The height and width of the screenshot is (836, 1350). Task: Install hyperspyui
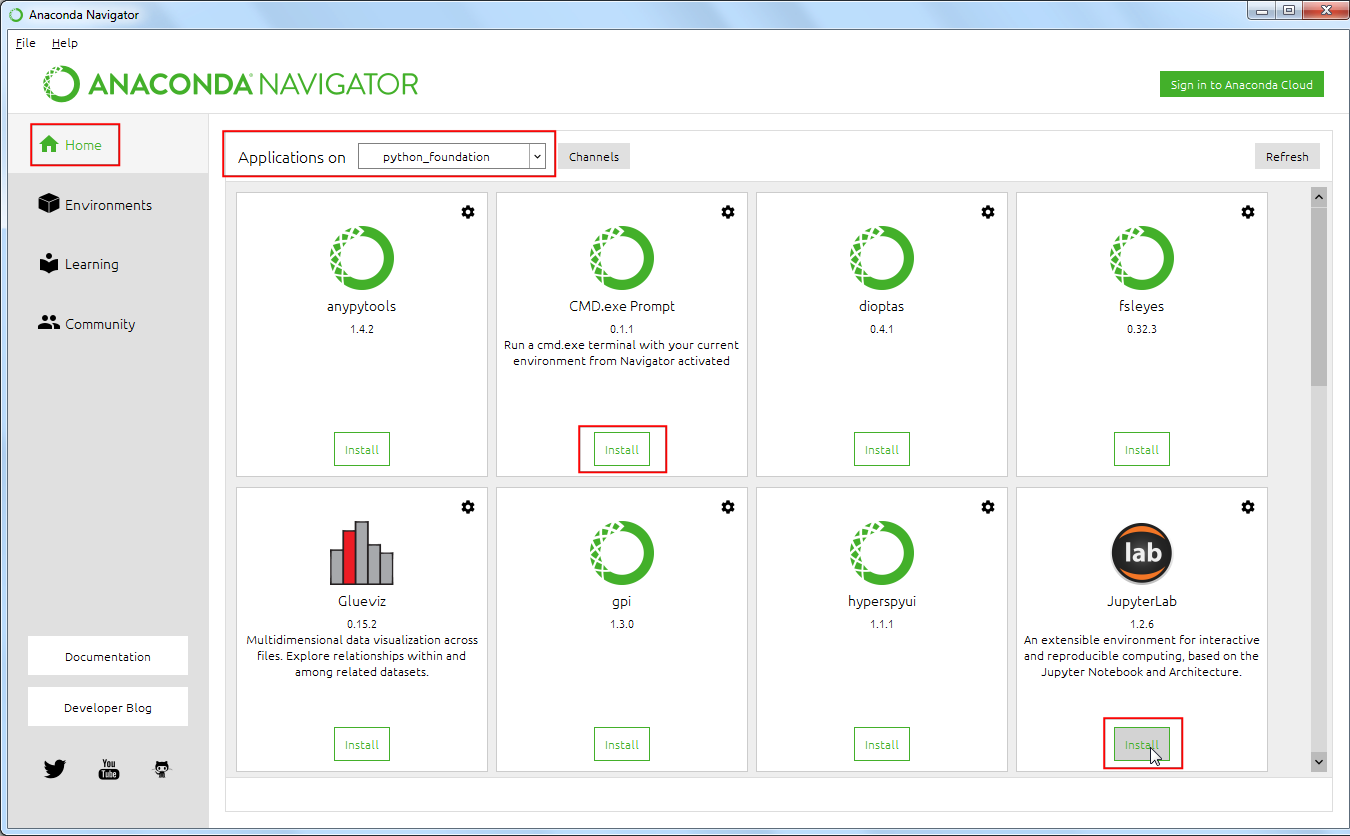tap(882, 744)
